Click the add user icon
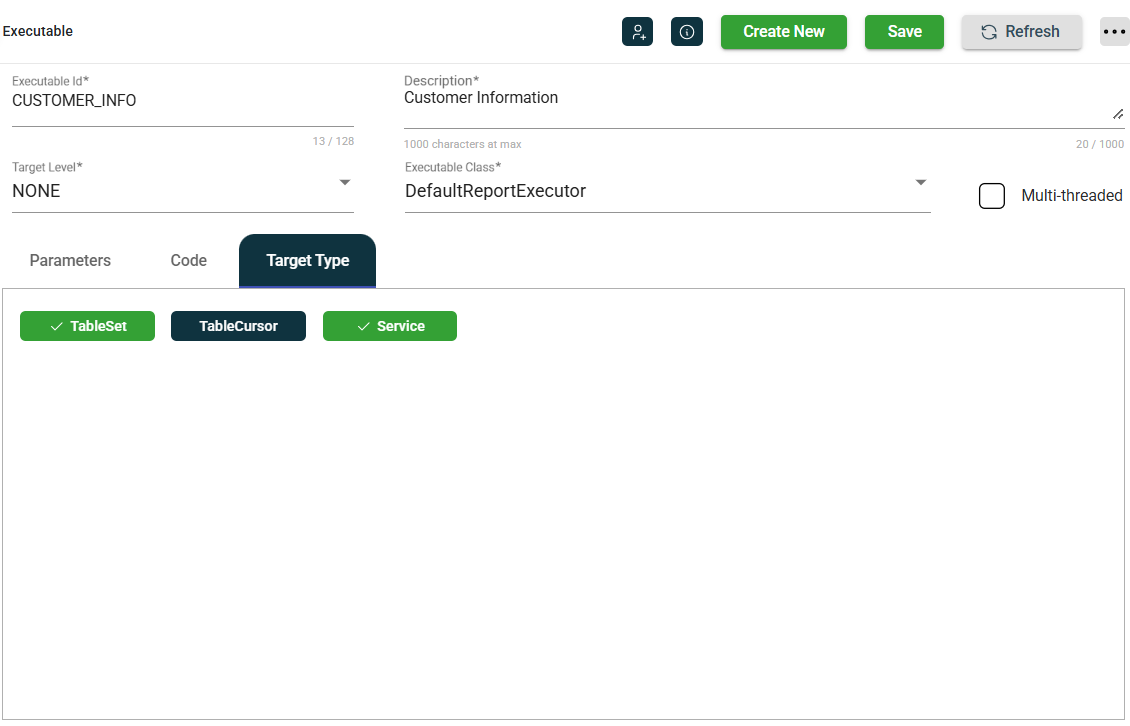Image resolution: width=1130 pixels, height=726 pixels. point(637,32)
